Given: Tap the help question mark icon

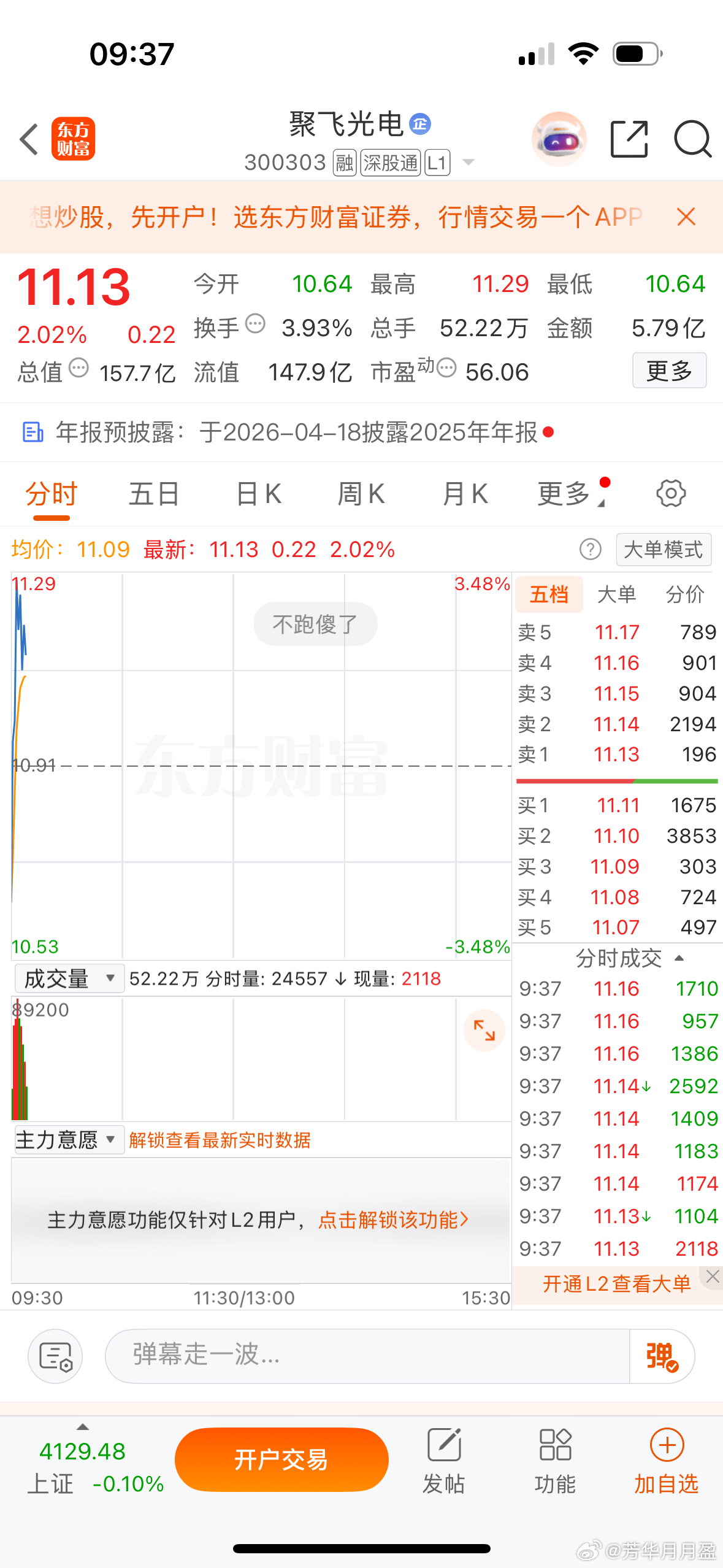Looking at the screenshot, I should (591, 549).
